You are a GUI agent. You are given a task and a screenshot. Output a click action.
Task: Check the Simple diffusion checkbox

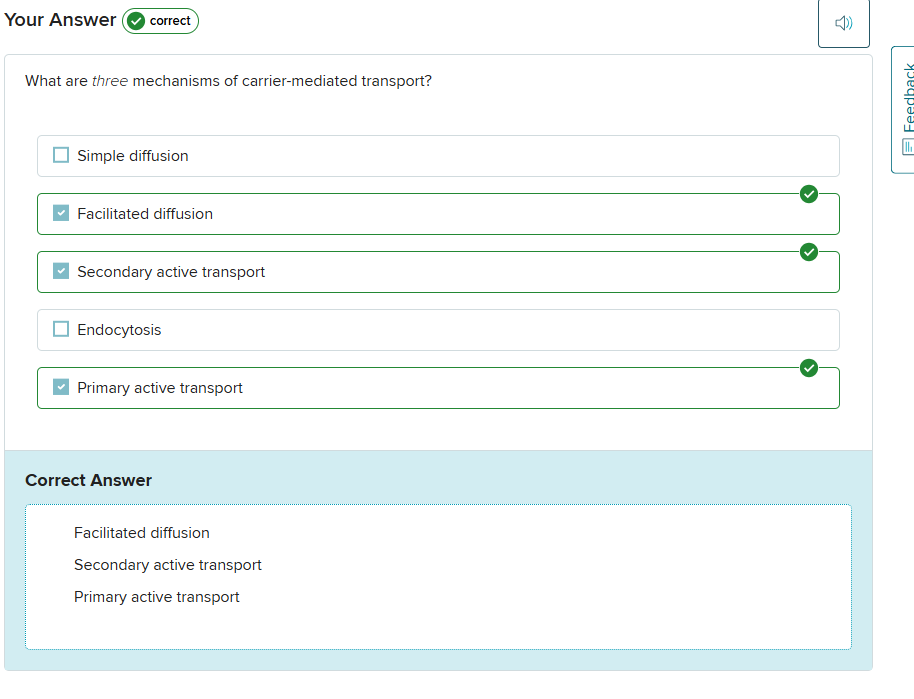coord(61,156)
